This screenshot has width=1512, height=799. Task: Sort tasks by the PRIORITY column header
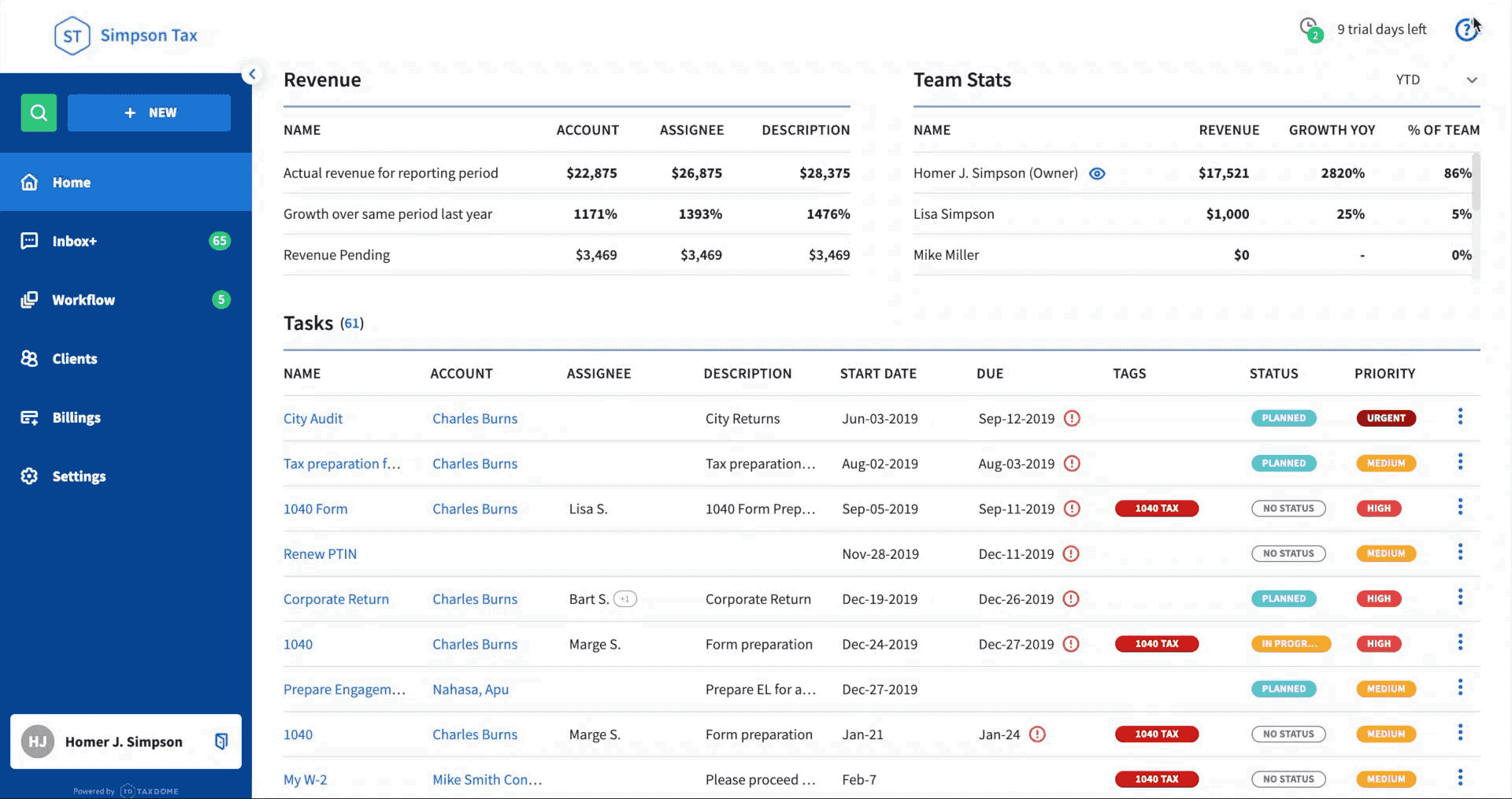point(1384,373)
